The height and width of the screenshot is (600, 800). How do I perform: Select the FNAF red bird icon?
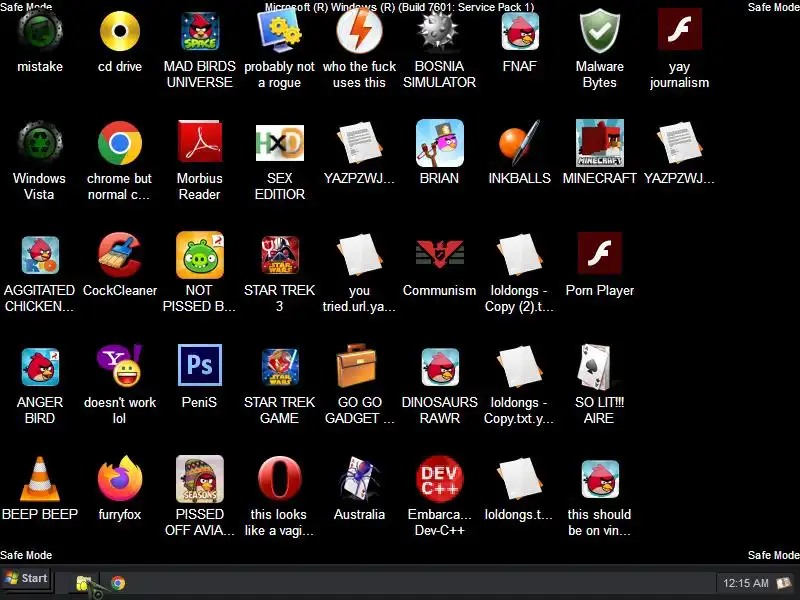point(519,31)
